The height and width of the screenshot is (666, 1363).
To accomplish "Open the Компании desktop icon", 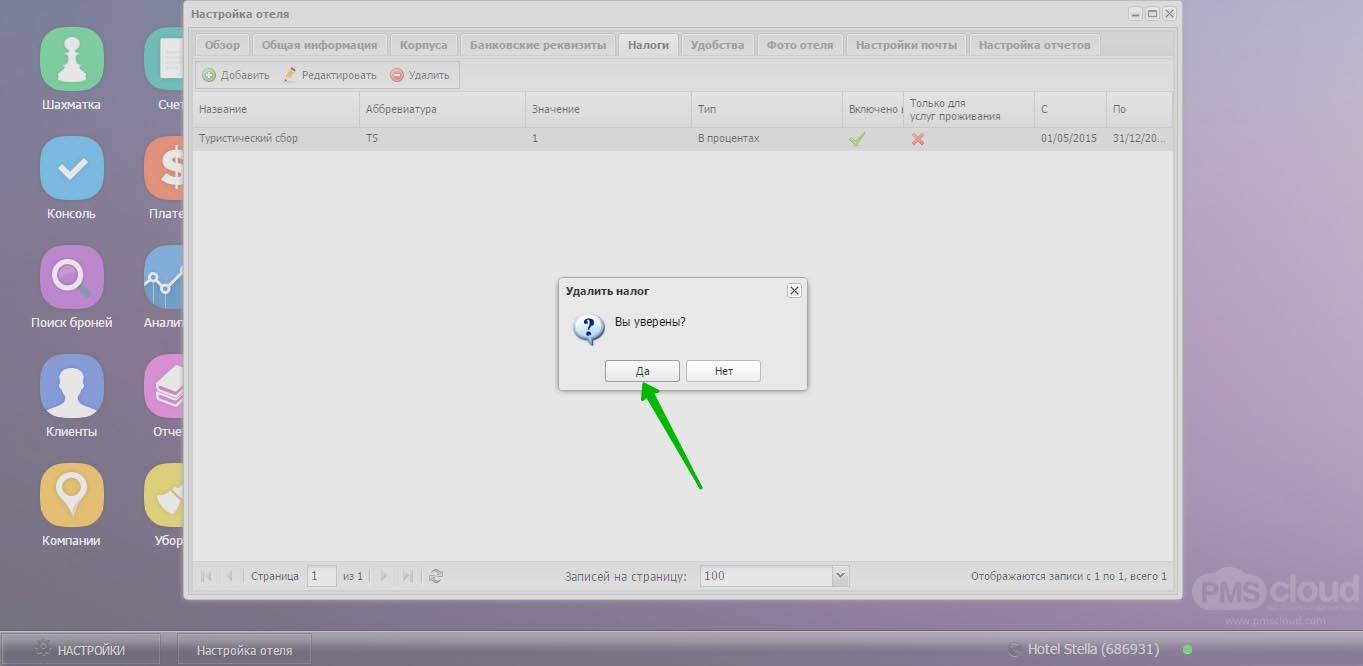I will tap(72, 495).
